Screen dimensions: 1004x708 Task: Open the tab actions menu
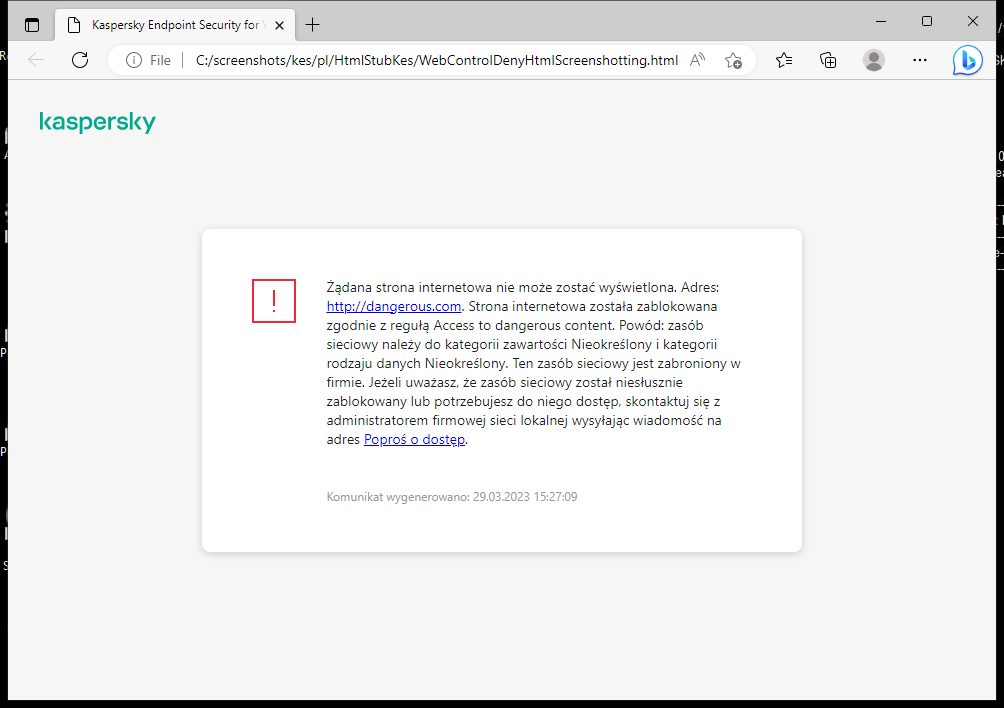(32, 24)
